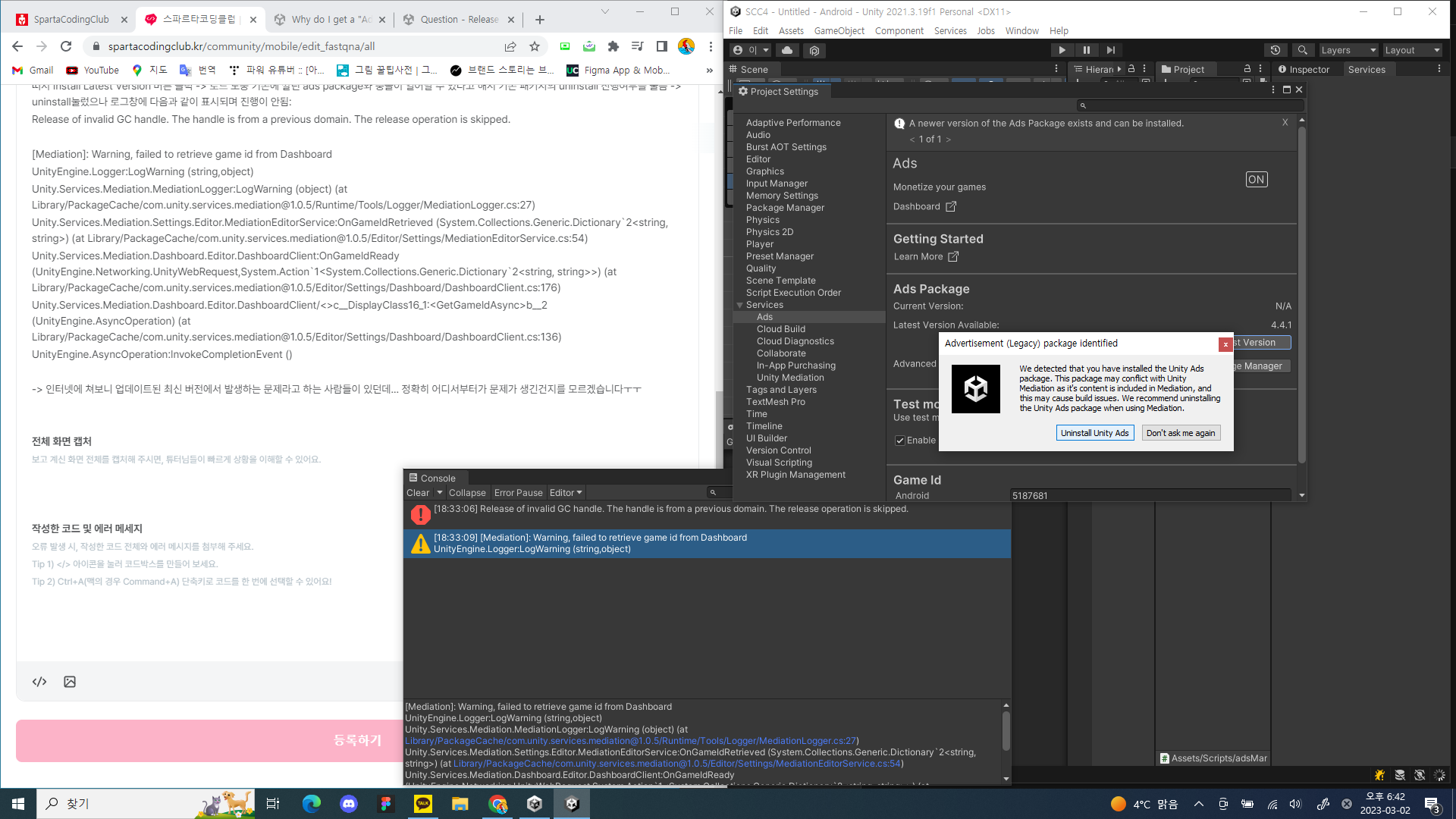Open the Getting Started Learn More link
The height and width of the screenshot is (819, 1456).
(x=926, y=256)
